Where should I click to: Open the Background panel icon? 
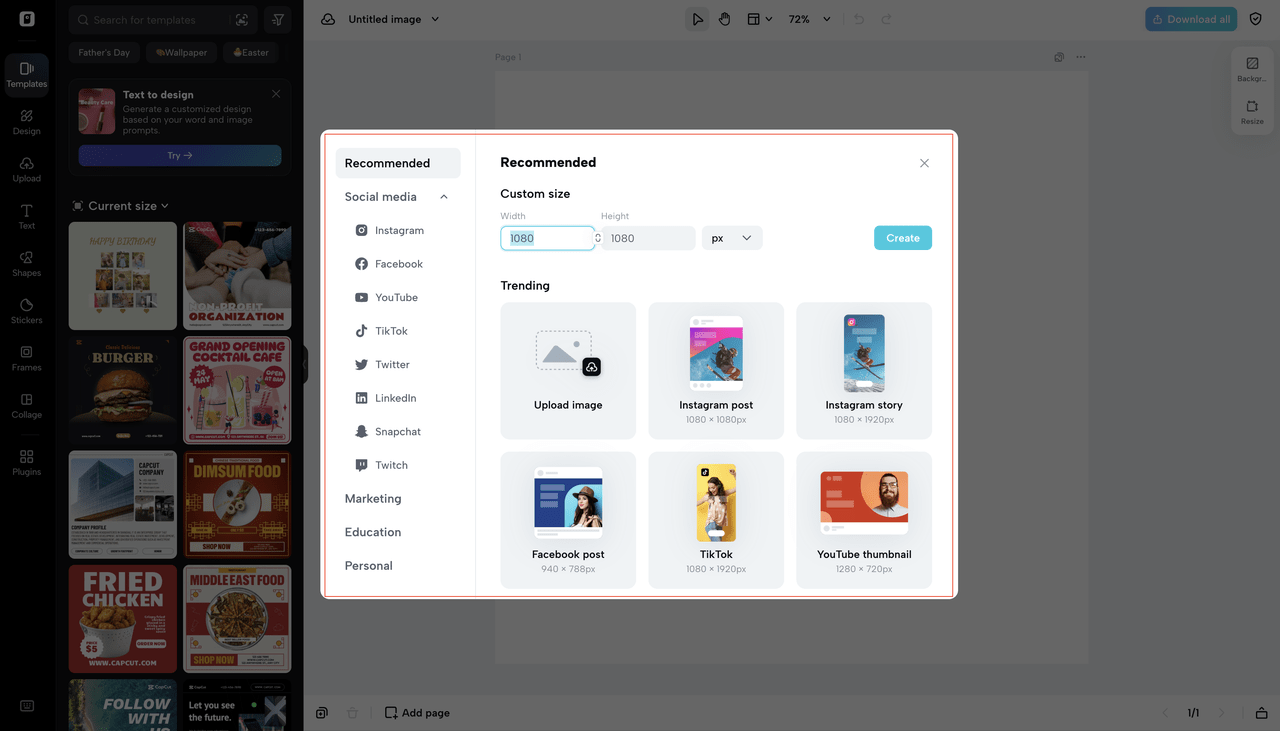[x=1252, y=69]
